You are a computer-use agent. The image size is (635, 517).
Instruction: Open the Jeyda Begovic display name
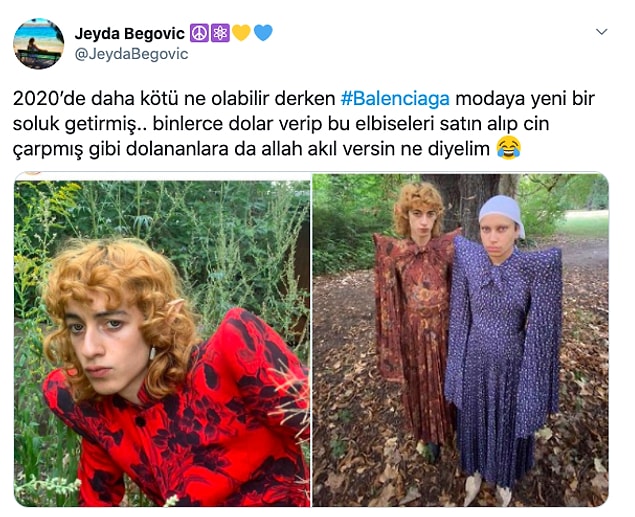point(130,34)
